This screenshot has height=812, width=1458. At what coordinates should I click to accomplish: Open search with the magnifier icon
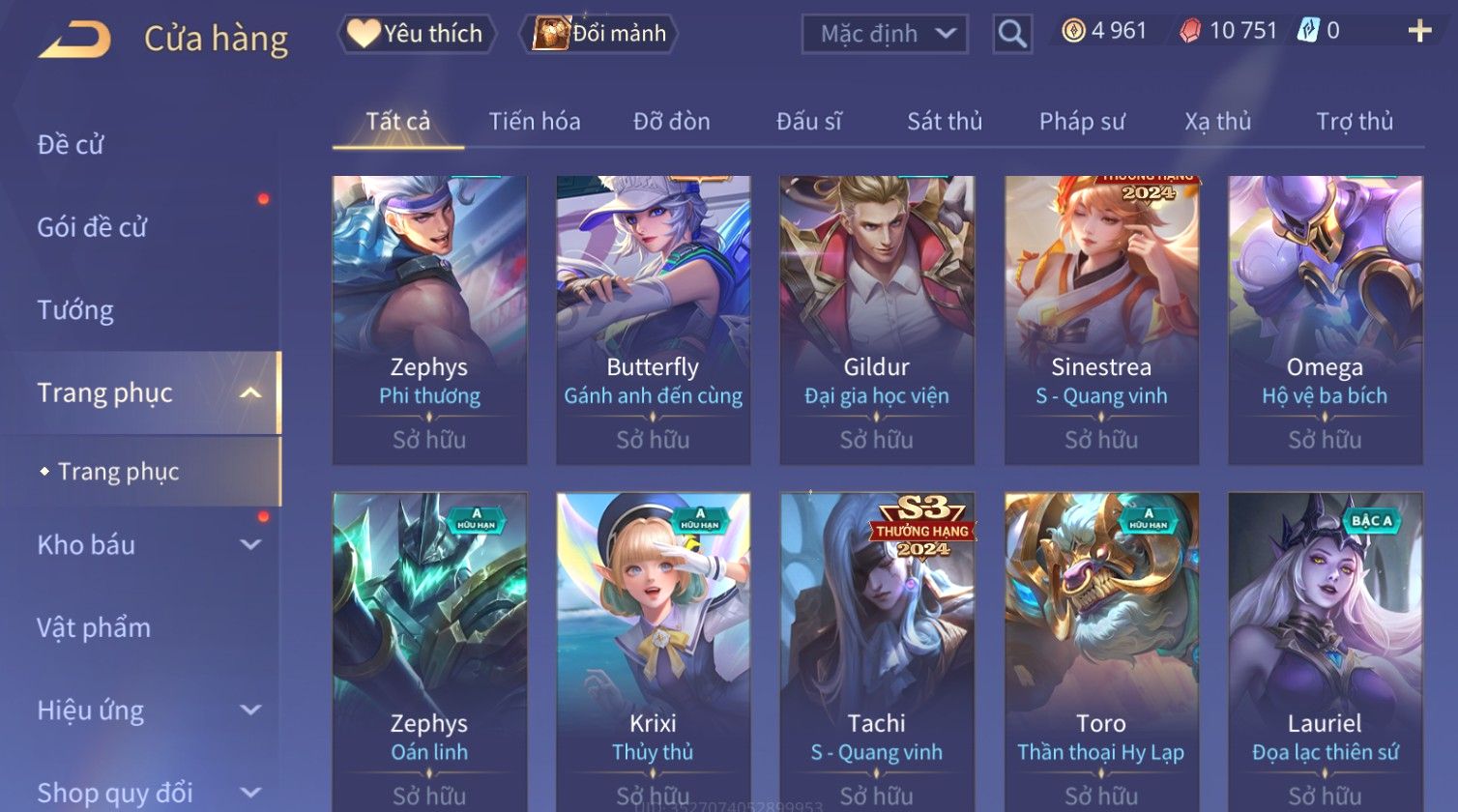(x=1012, y=34)
